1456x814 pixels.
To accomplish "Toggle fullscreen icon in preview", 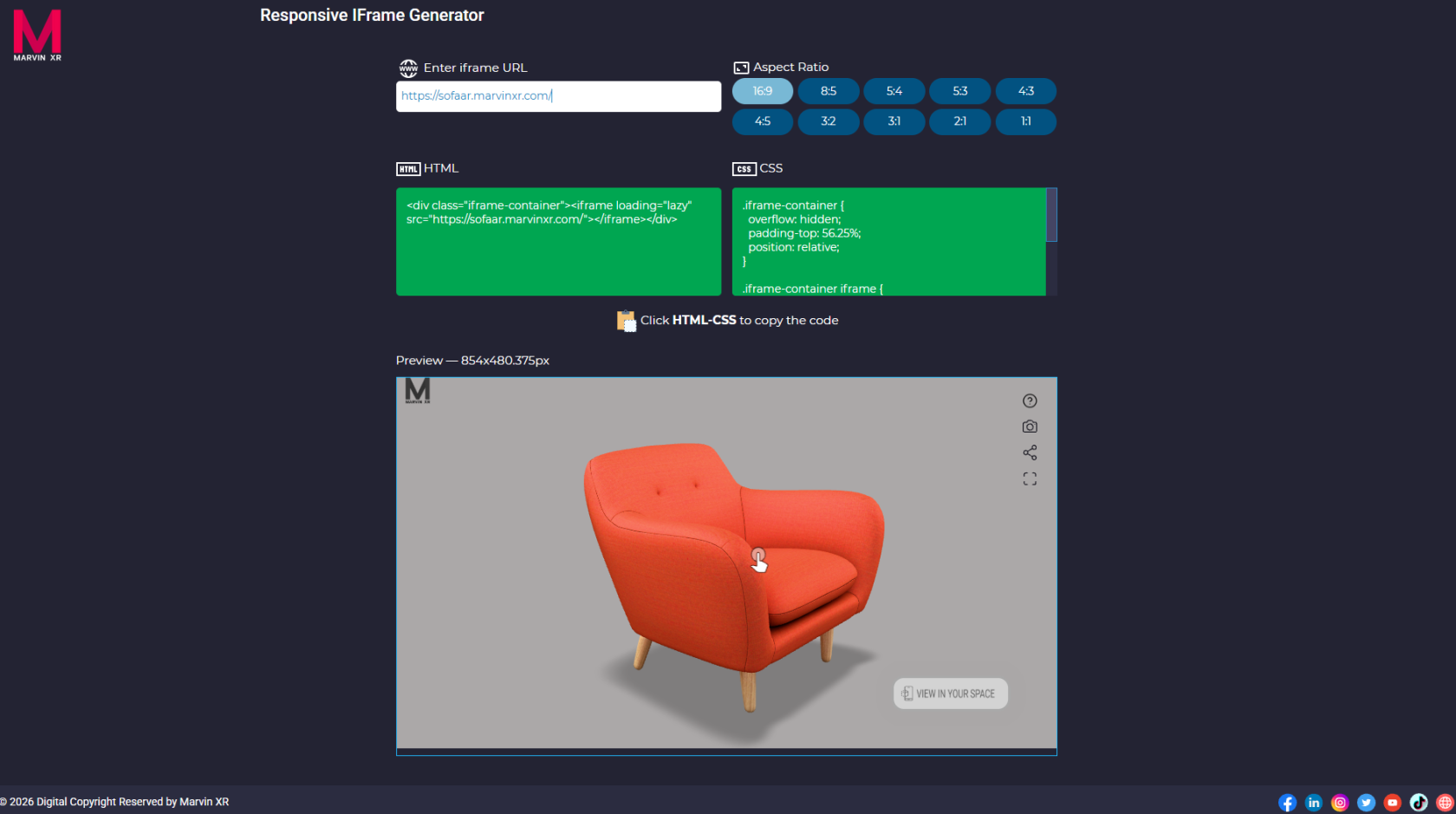I will click(x=1030, y=479).
